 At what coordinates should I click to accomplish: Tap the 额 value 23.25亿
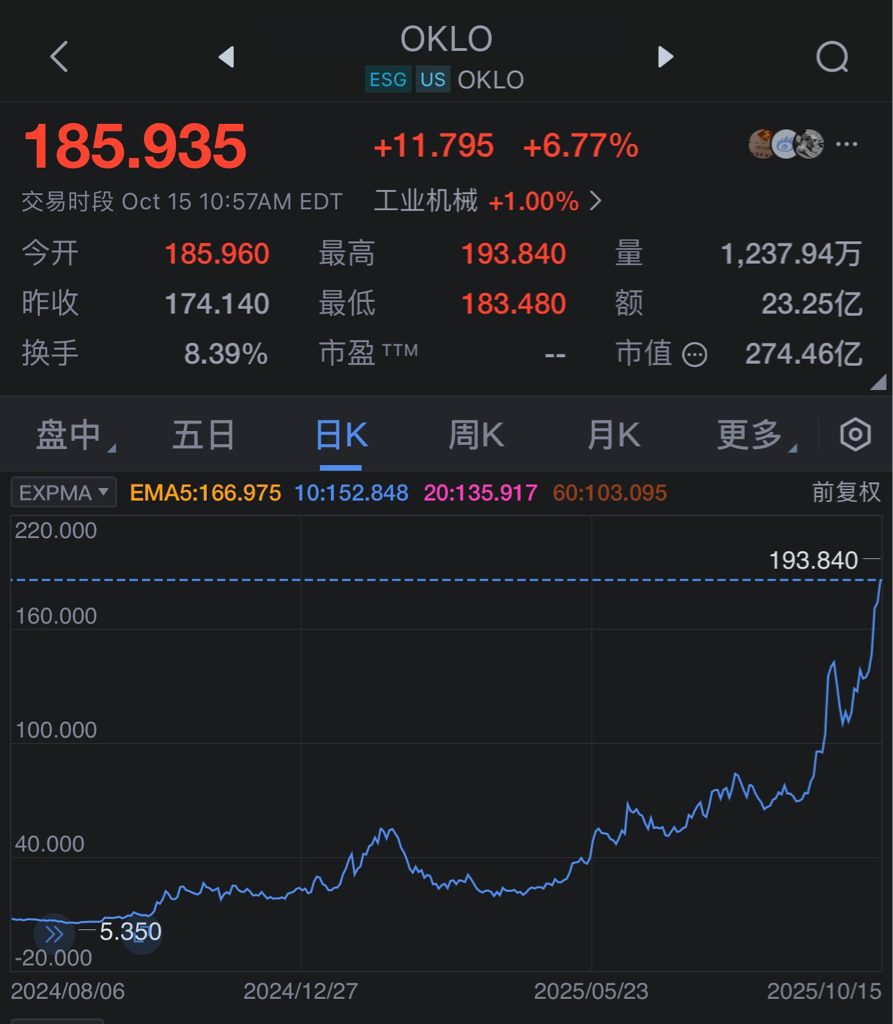click(812, 304)
